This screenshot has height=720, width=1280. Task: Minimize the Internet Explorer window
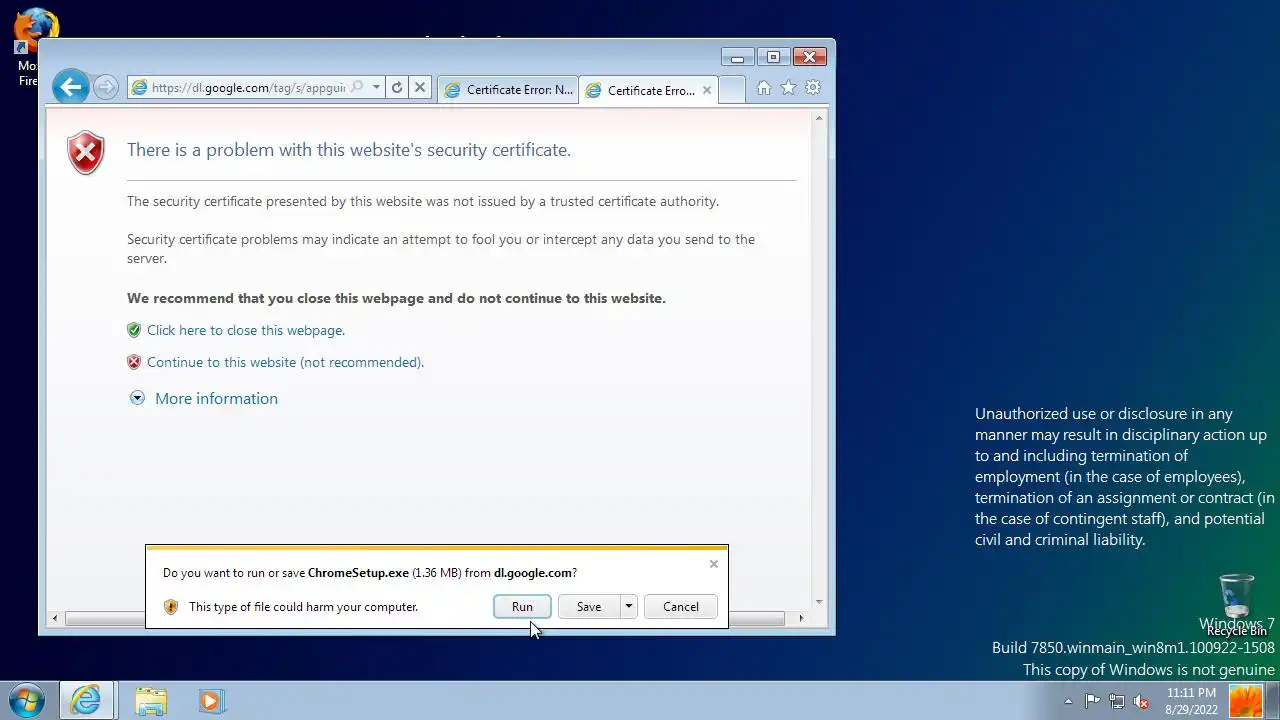click(x=737, y=57)
